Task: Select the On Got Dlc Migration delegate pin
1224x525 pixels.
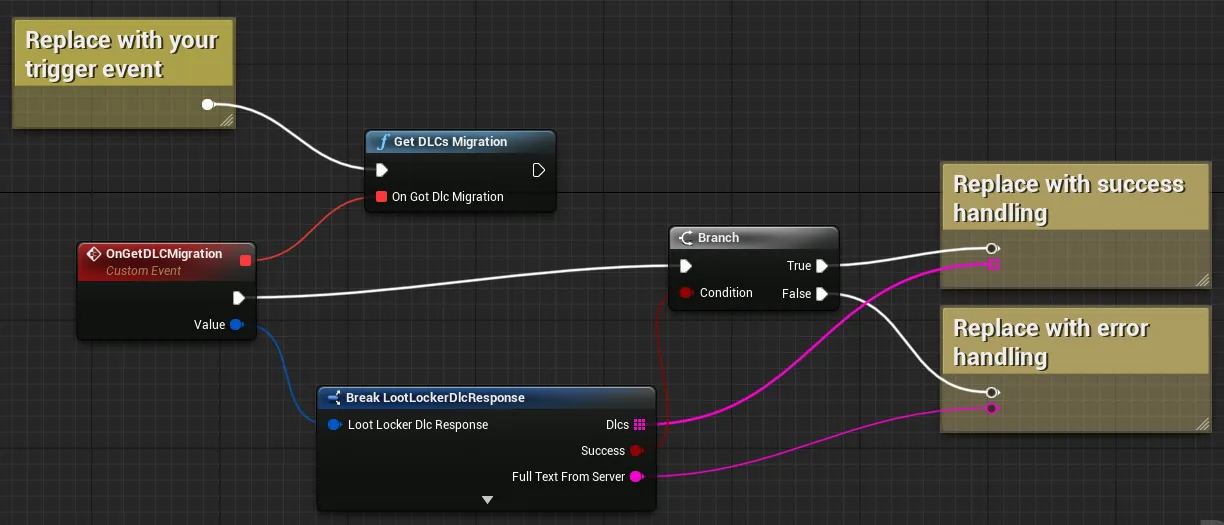Action: 381,197
